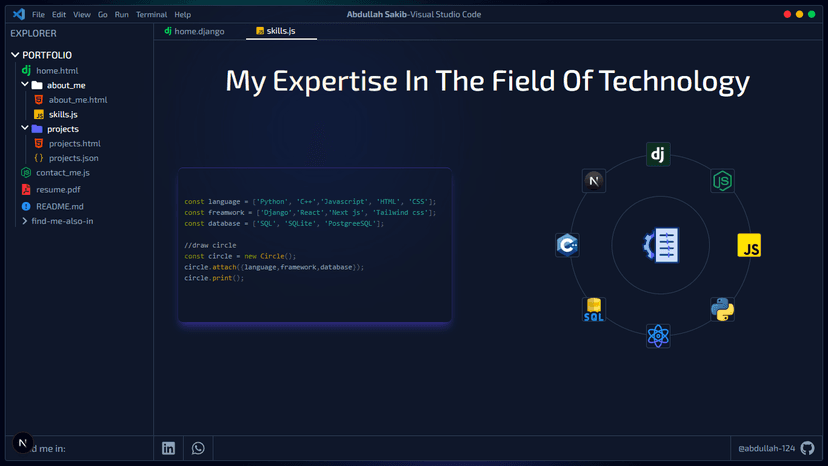The height and width of the screenshot is (466, 828).
Task: Click the JavaScript skill icon on the circle
Action: coord(749,245)
